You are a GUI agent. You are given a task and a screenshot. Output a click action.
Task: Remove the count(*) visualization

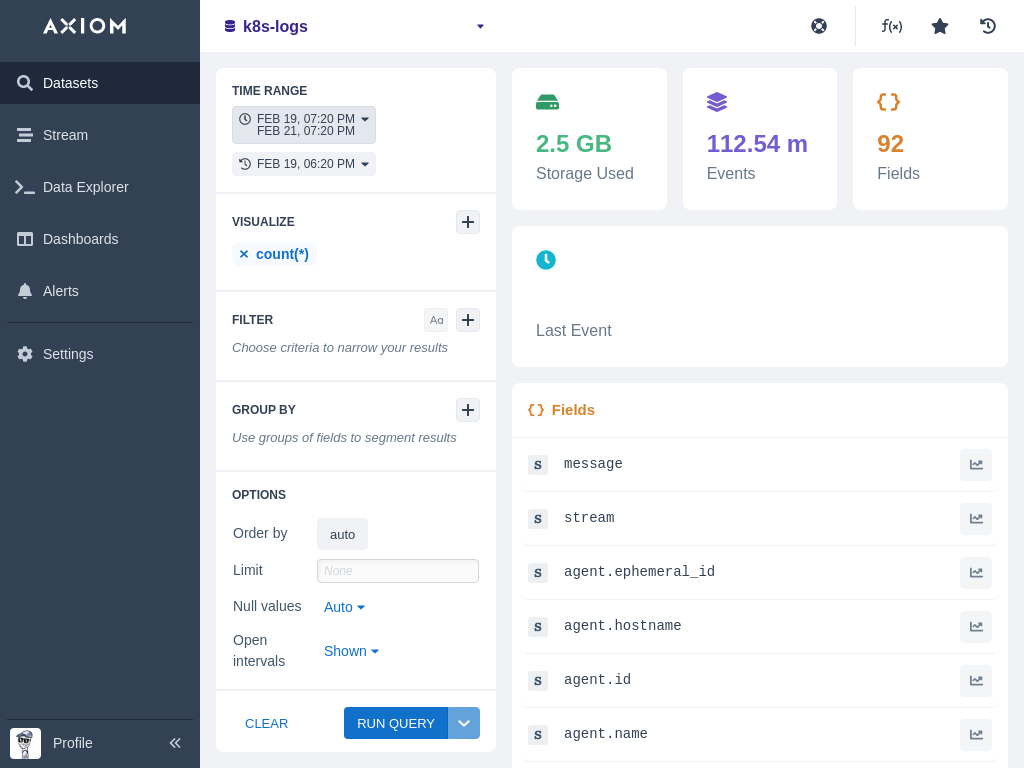click(x=243, y=254)
